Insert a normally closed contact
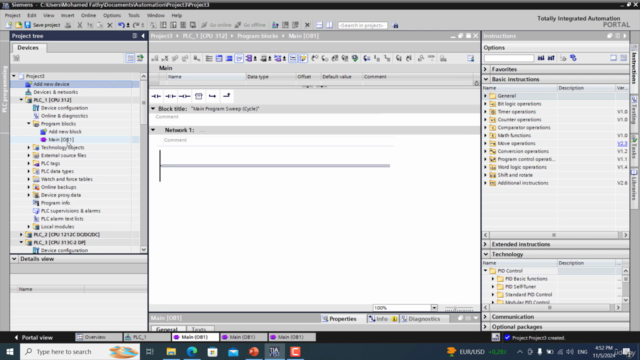The image size is (640, 360). coord(170,96)
